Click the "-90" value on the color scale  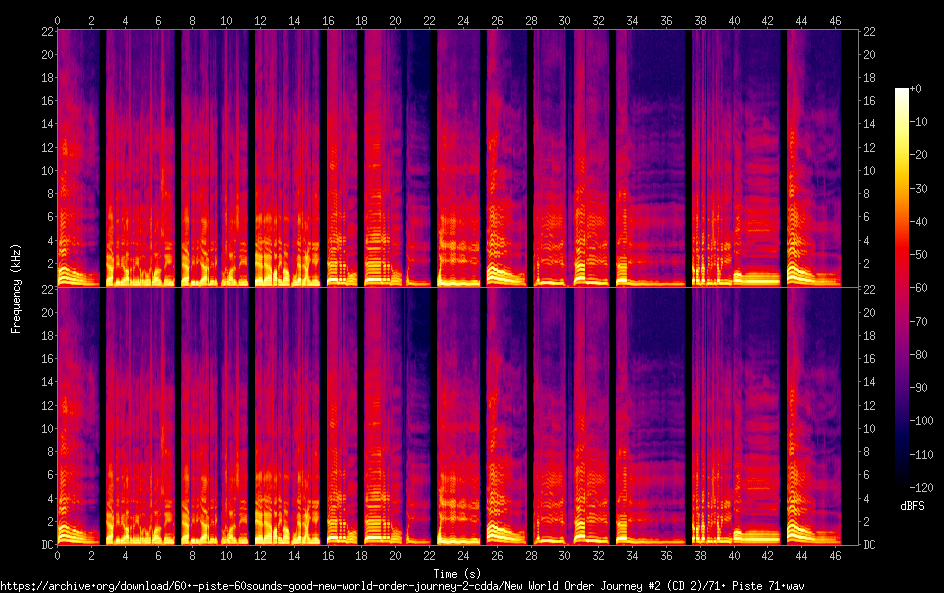[x=919, y=388]
